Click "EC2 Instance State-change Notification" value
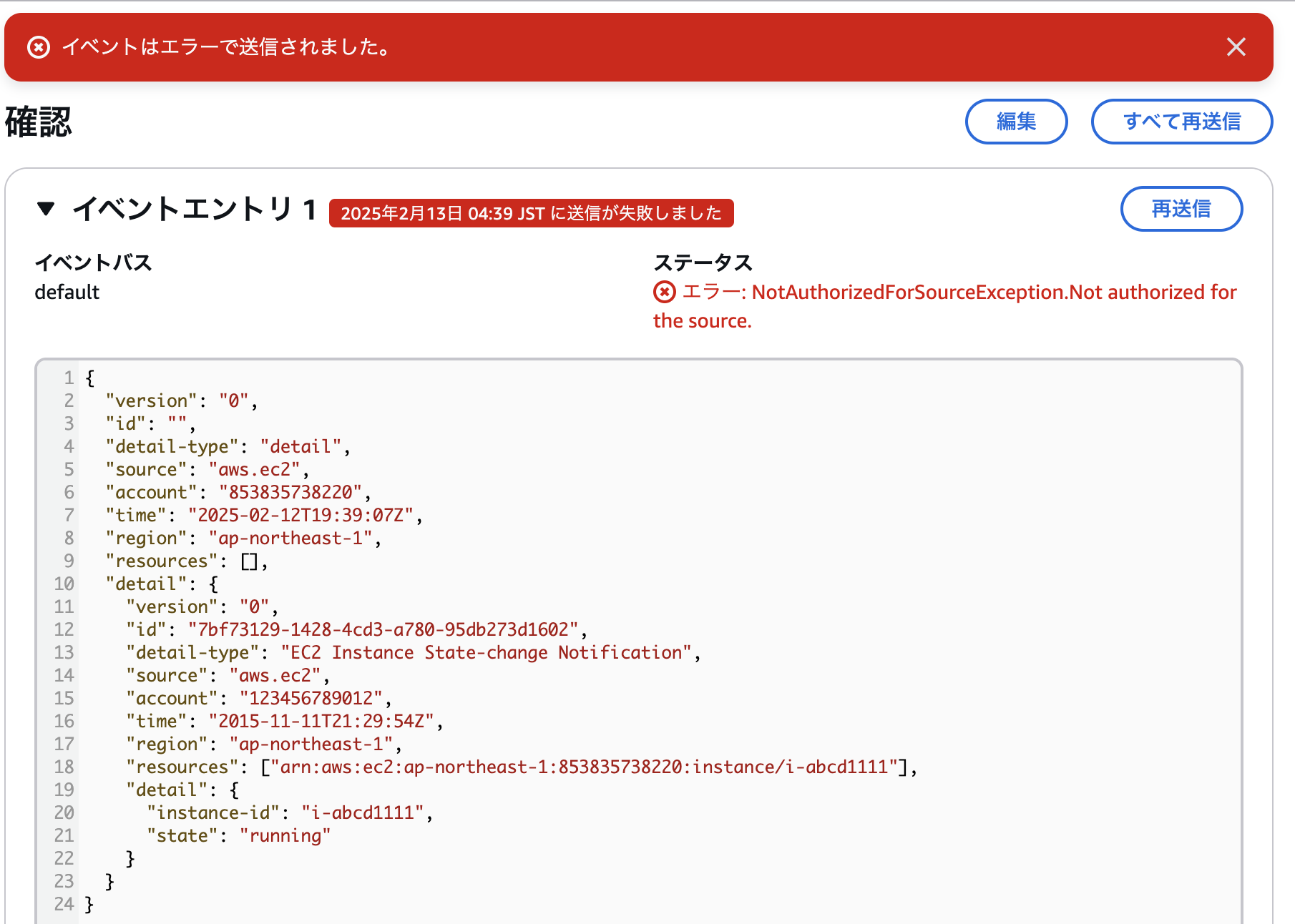 (487, 652)
